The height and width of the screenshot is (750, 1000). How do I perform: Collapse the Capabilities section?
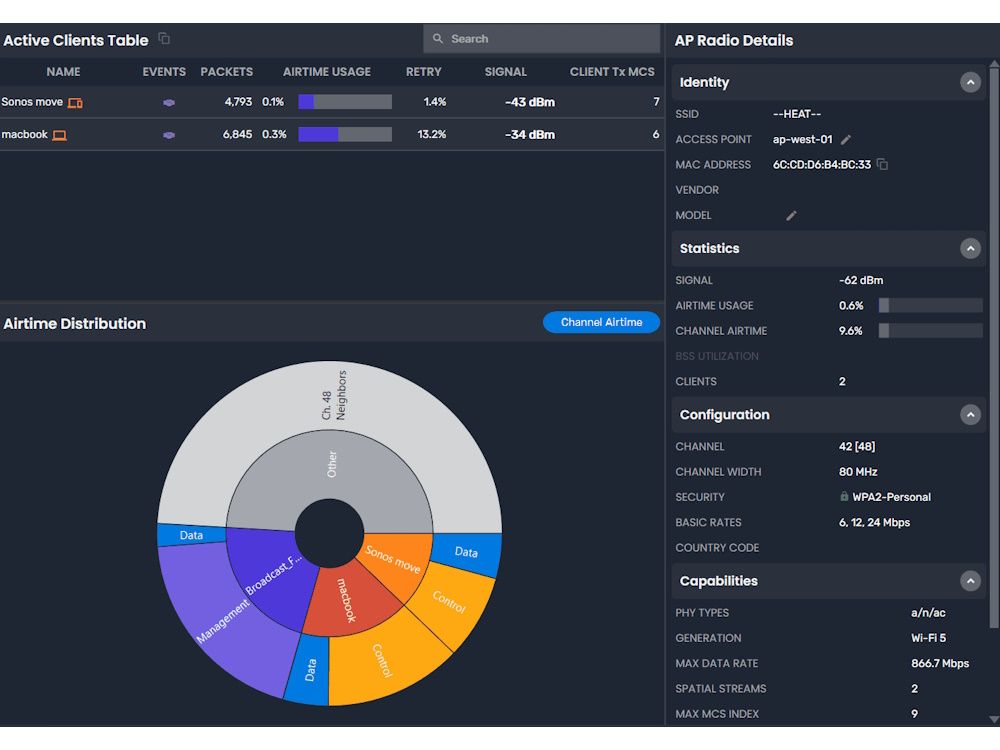pyautogui.click(x=970, y=581)
